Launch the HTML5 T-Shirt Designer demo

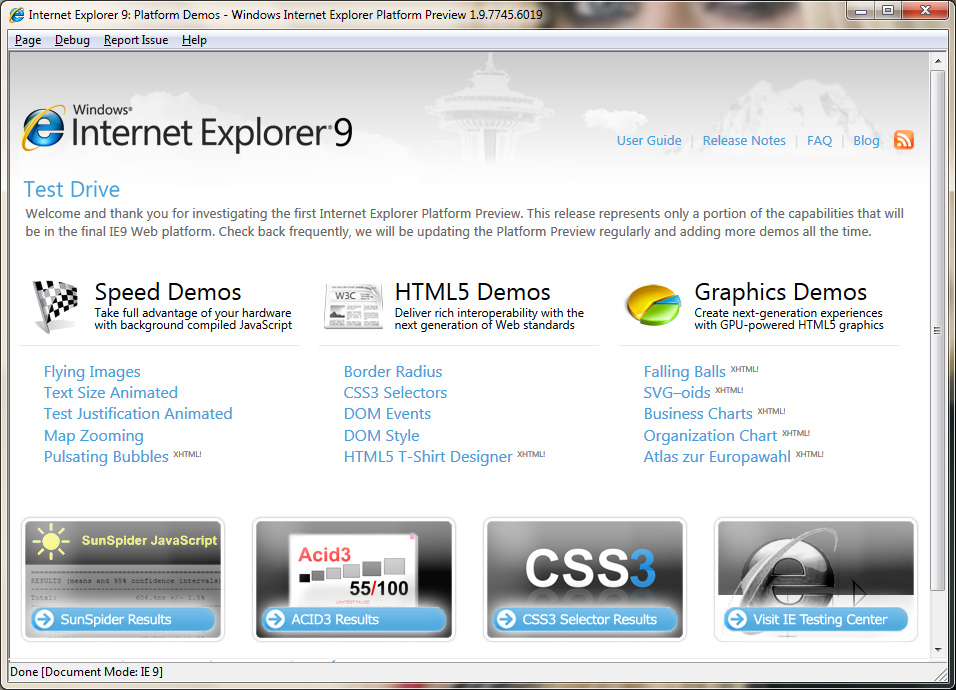(x=428, y=457)
